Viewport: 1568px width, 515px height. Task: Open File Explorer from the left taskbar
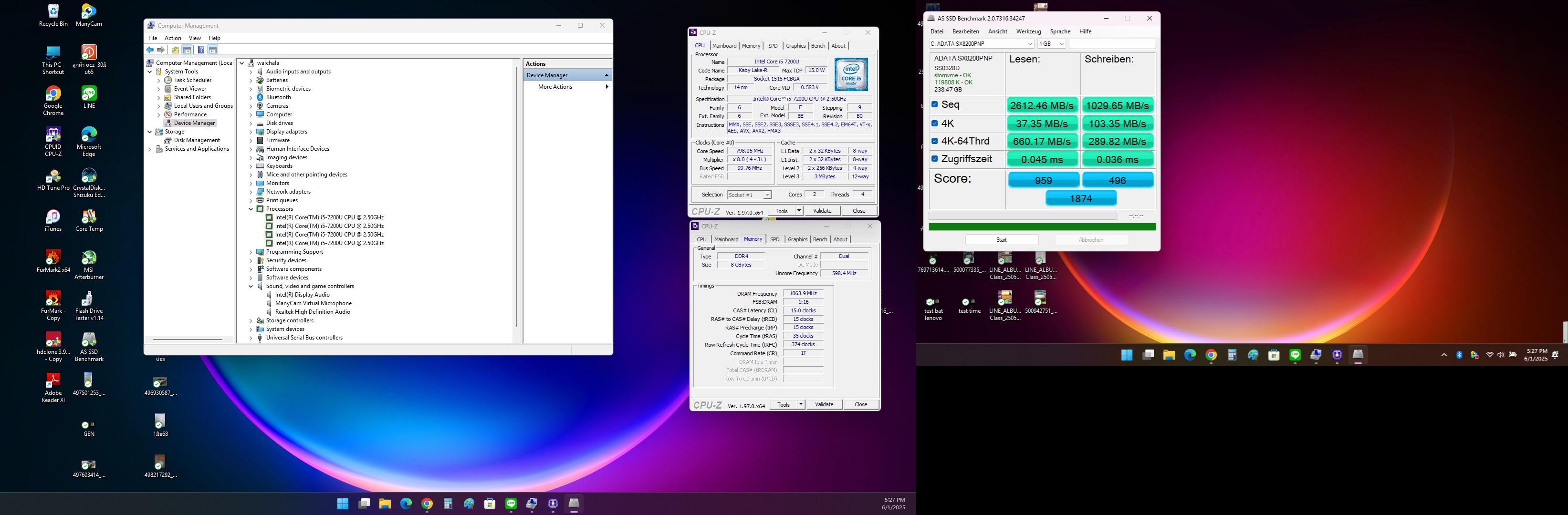tap(385, 504)
